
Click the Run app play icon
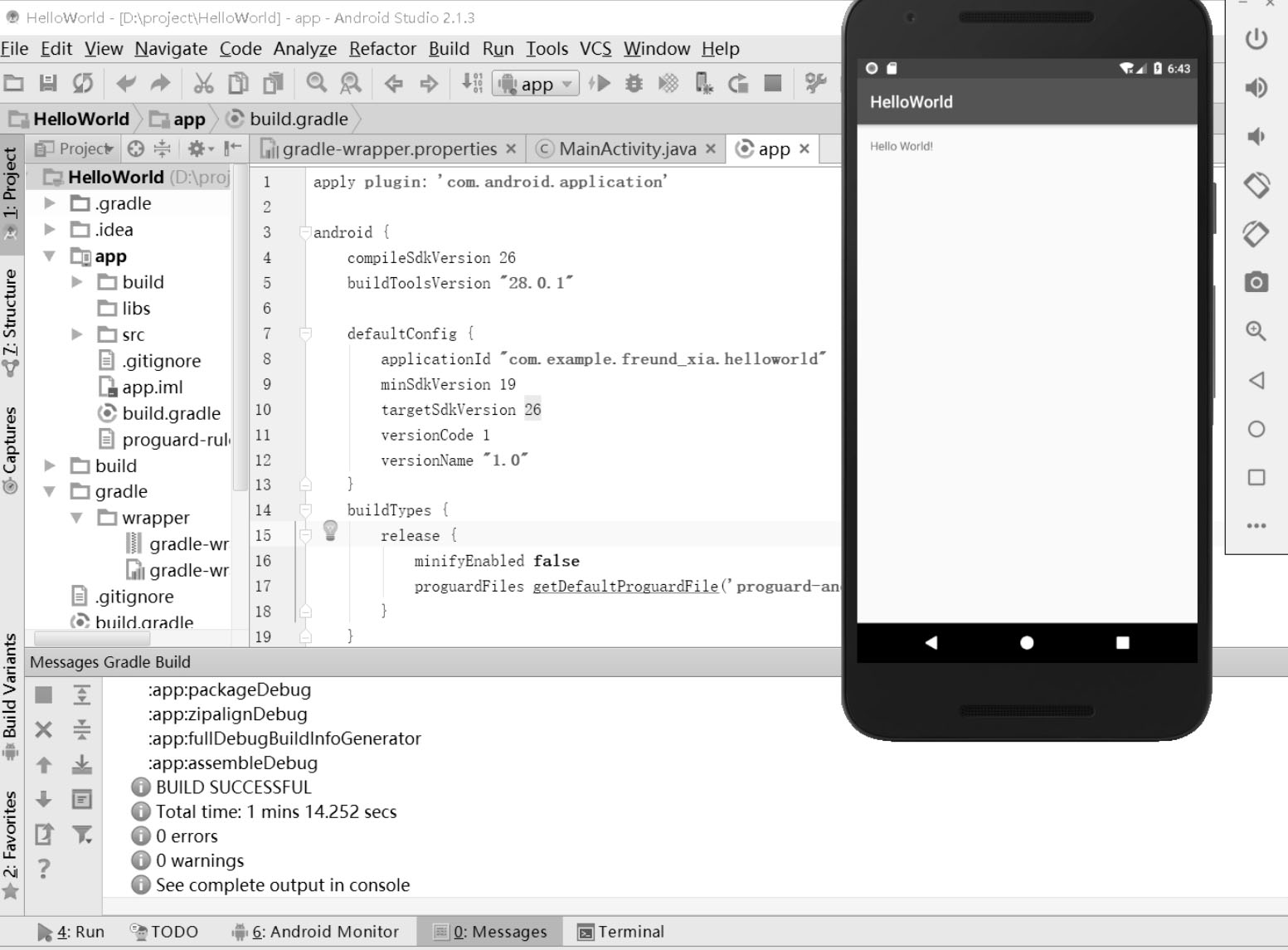pos(600,83)
